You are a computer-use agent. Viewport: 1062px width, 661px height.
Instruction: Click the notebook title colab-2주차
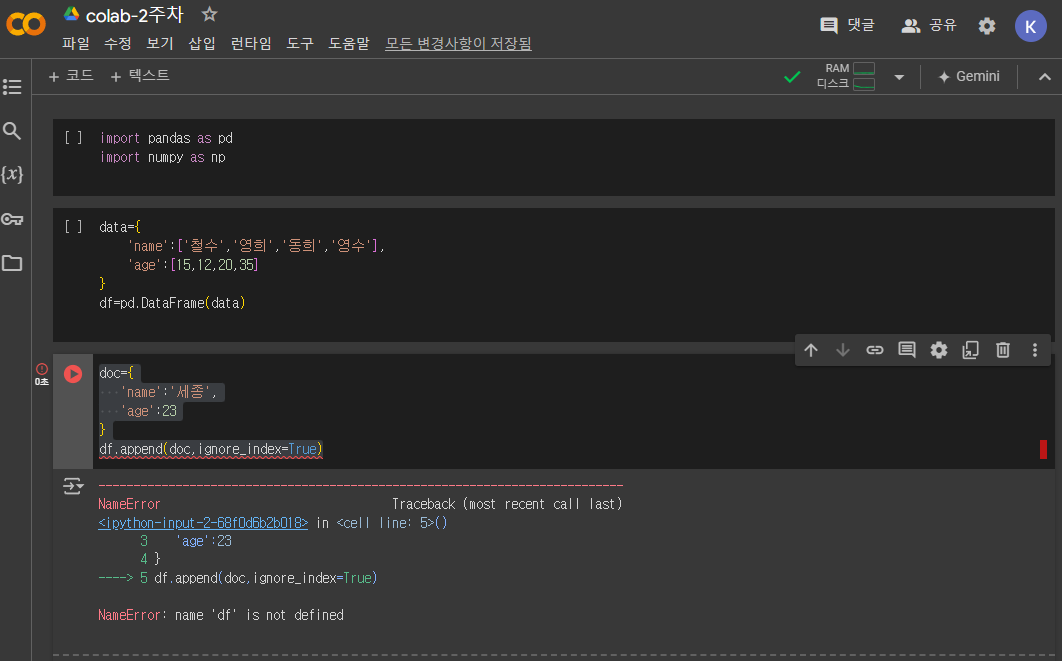135,15
